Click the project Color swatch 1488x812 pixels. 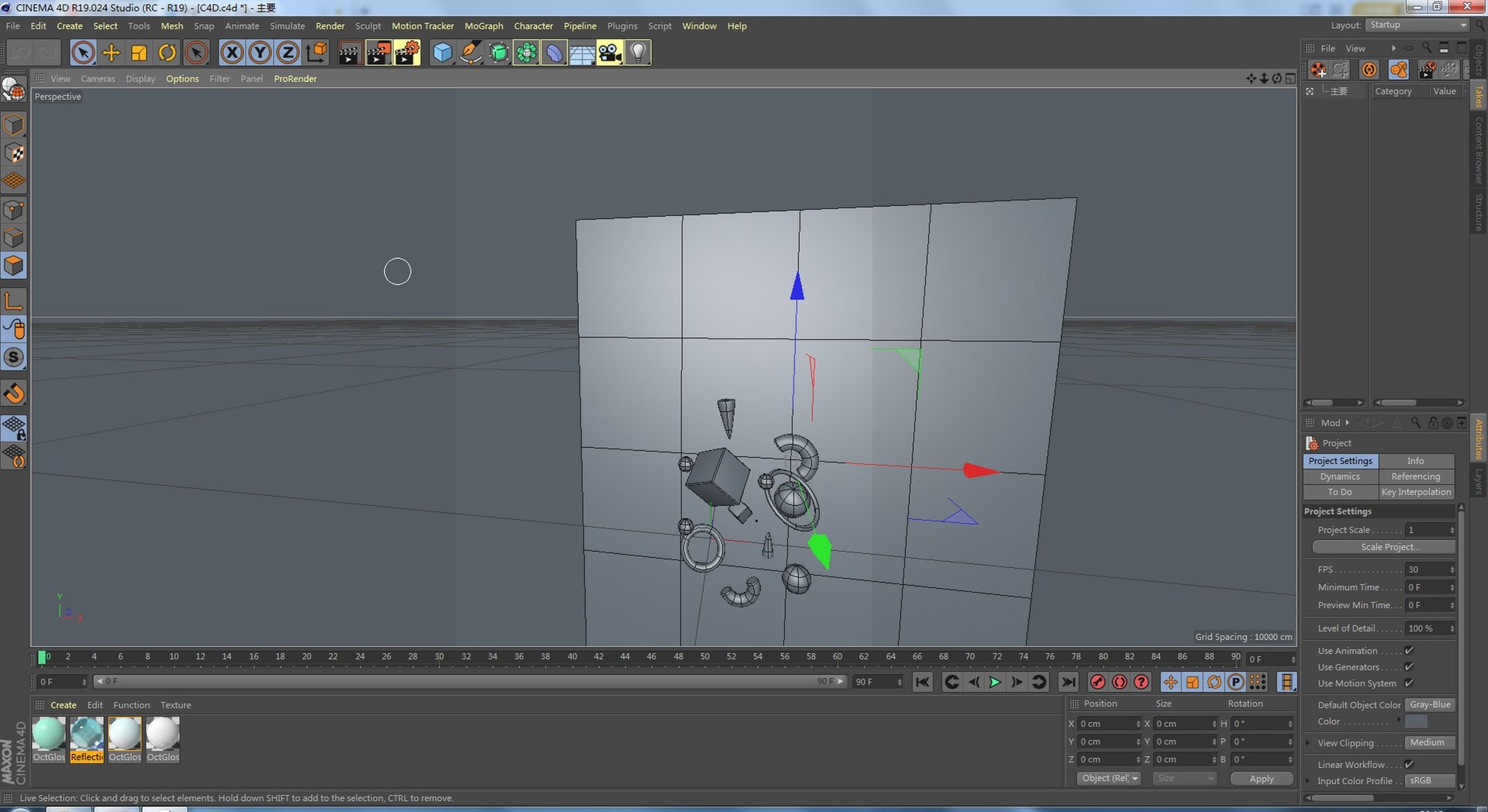pos(1416,721)
